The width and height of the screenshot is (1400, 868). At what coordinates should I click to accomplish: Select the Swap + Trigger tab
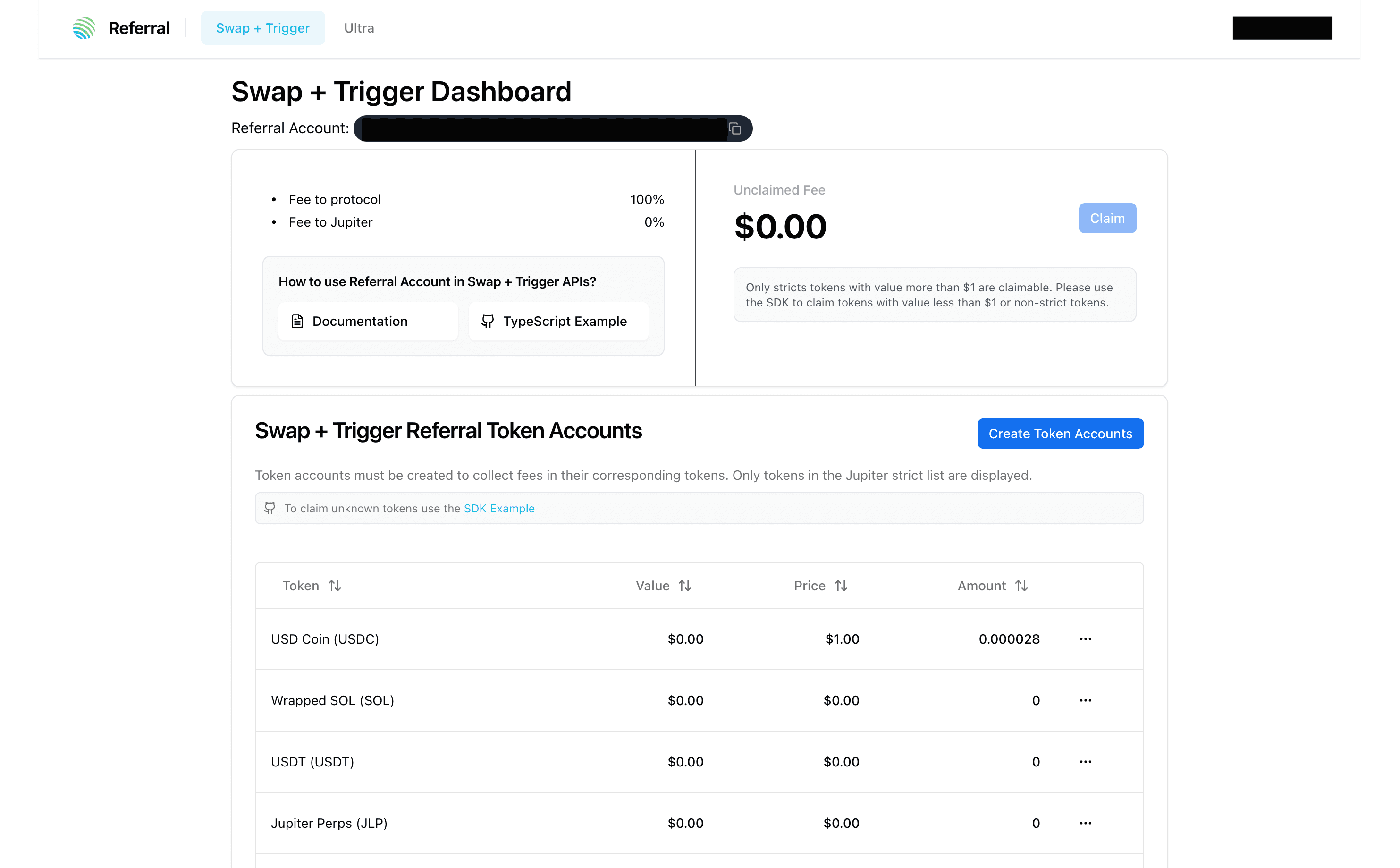pyautogui.click(x=263, y=28)
